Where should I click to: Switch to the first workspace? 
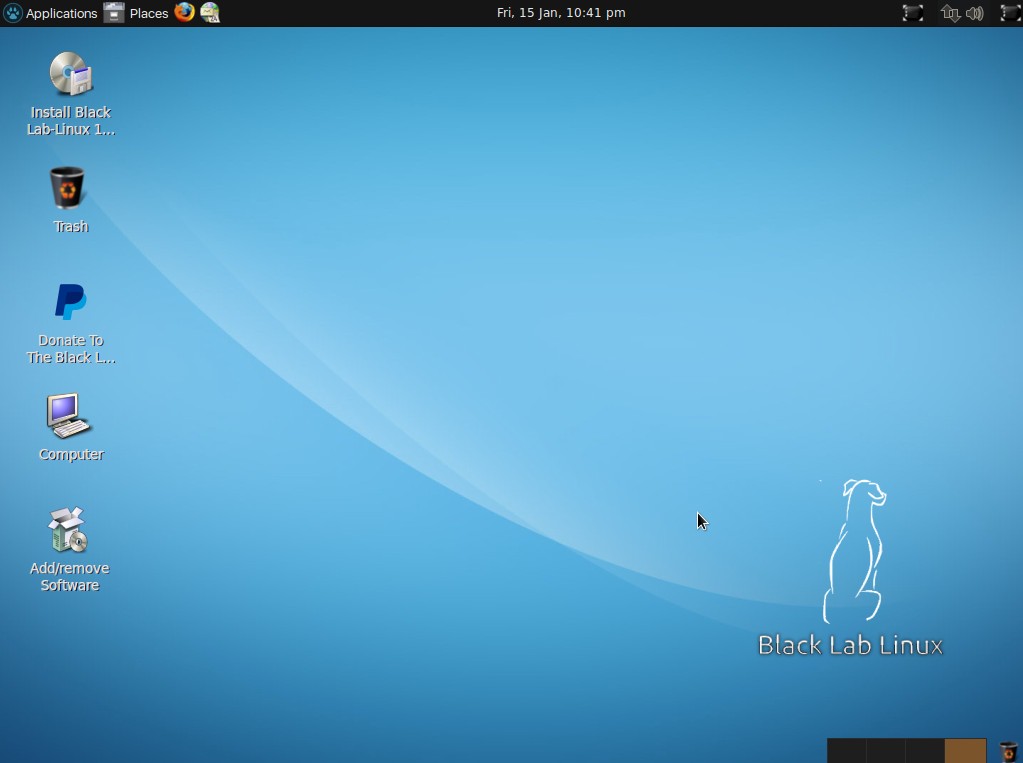846,751
